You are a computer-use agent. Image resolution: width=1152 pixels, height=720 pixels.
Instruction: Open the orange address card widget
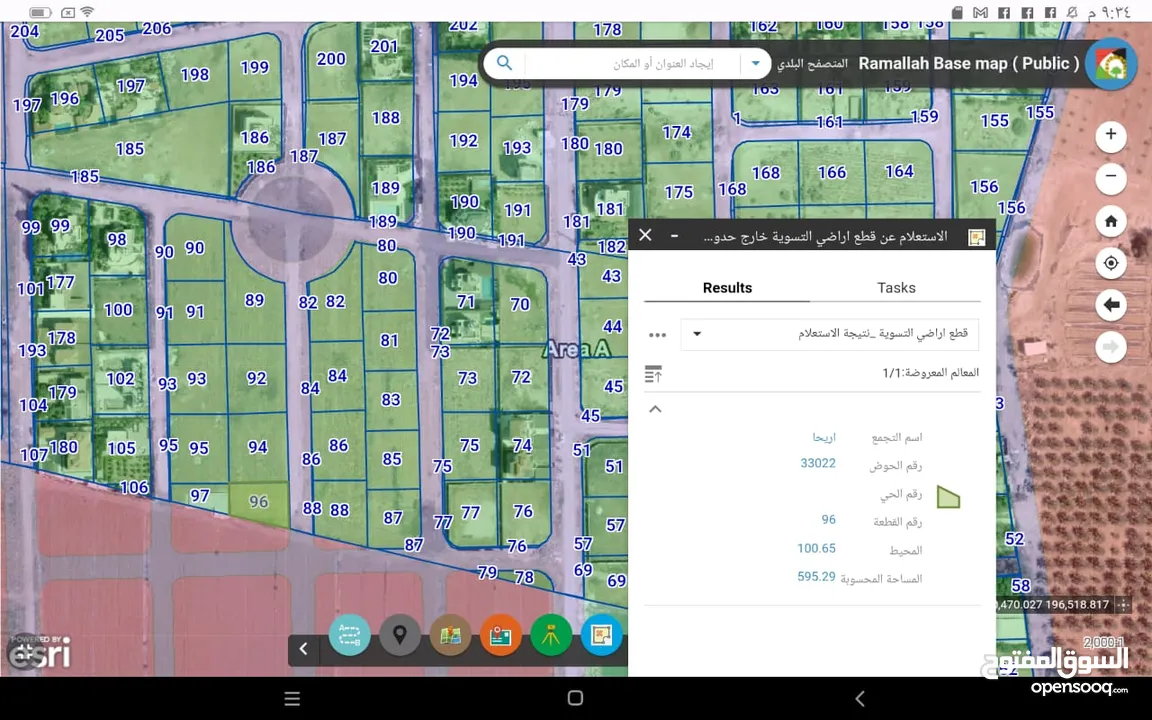tap(500, 635)
